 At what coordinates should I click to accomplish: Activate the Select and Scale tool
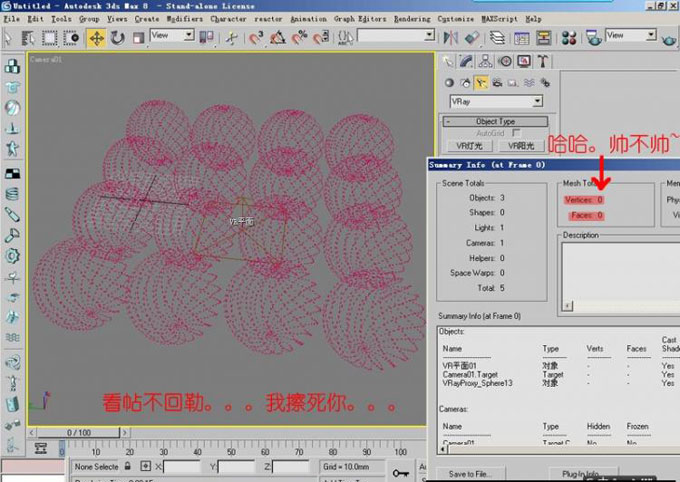point(138,38)
